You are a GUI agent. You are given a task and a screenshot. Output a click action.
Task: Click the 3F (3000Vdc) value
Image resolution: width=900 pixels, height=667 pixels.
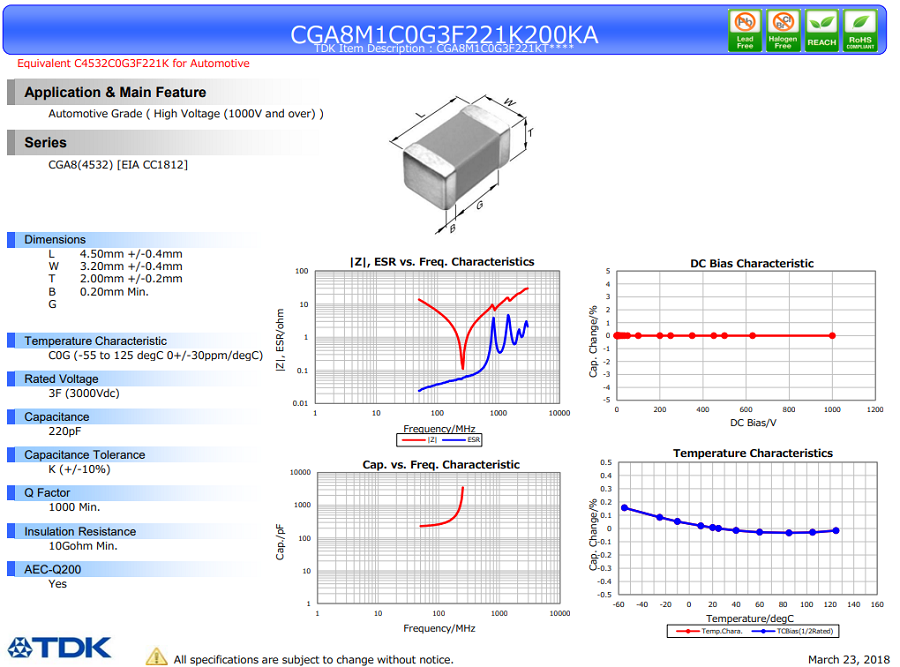84,393
